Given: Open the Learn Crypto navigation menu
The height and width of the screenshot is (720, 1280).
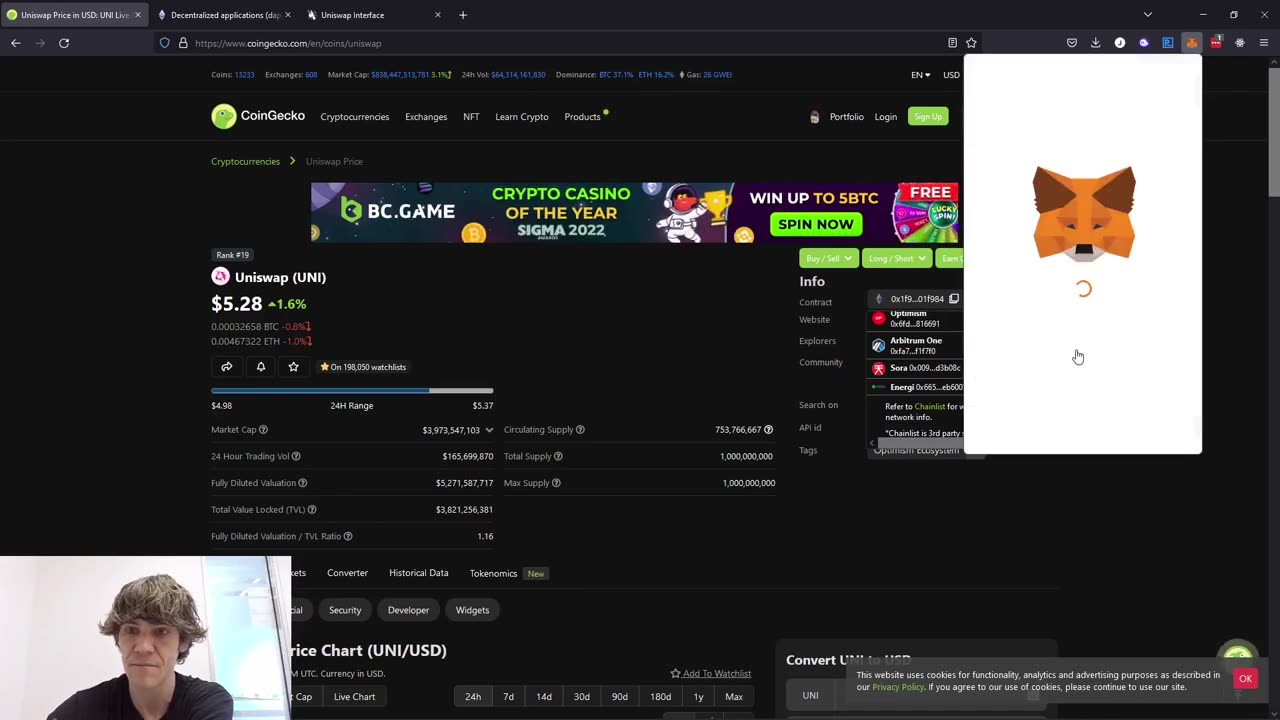Looking at the screenshot, I should (x=522, y=117).
